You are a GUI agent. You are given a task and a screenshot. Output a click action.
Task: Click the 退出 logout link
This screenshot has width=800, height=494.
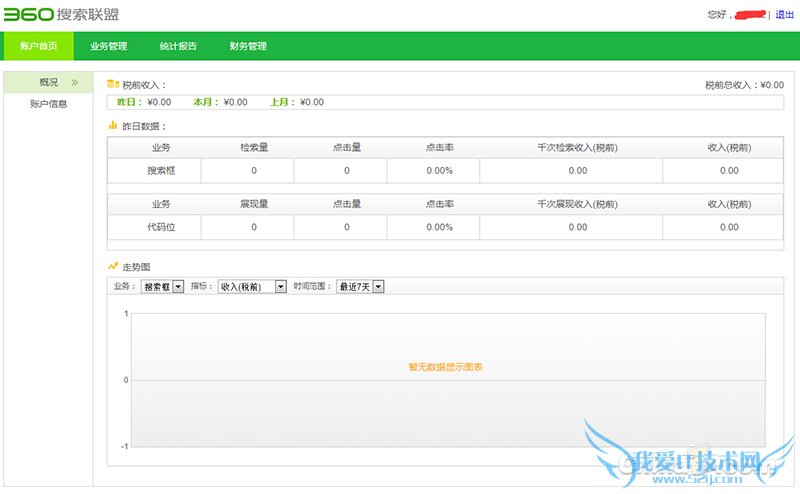coord(784,15)
